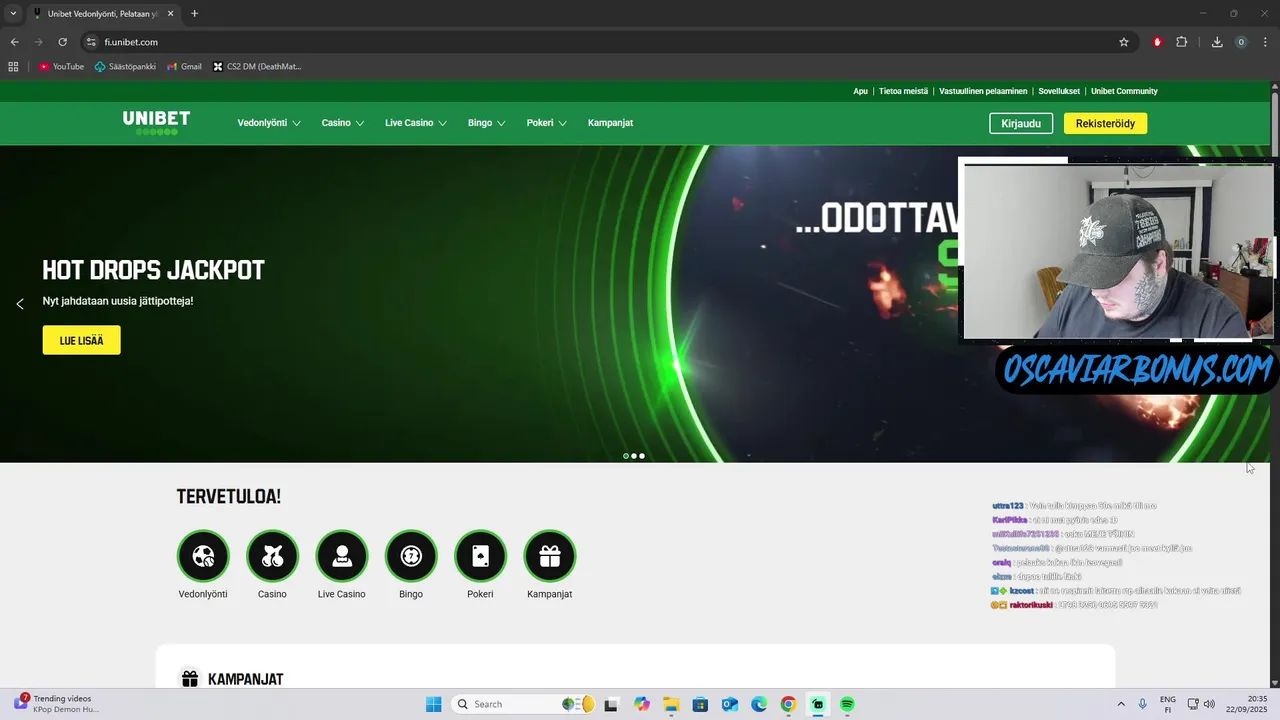This screenshot has width=1280, height=720.
Task: Show hidden system tray icons chevron
Action: pos(1120,704)
